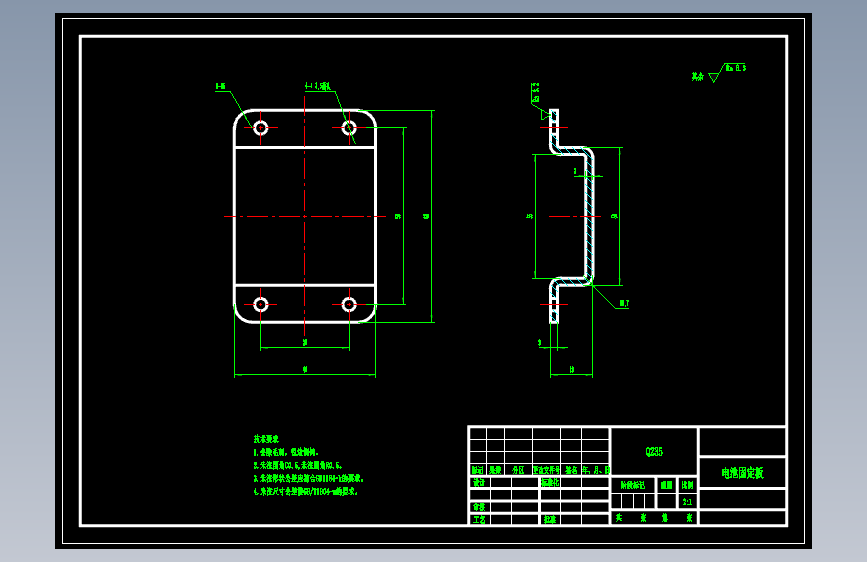Pick the center cross of the front view

coord(305,216)
